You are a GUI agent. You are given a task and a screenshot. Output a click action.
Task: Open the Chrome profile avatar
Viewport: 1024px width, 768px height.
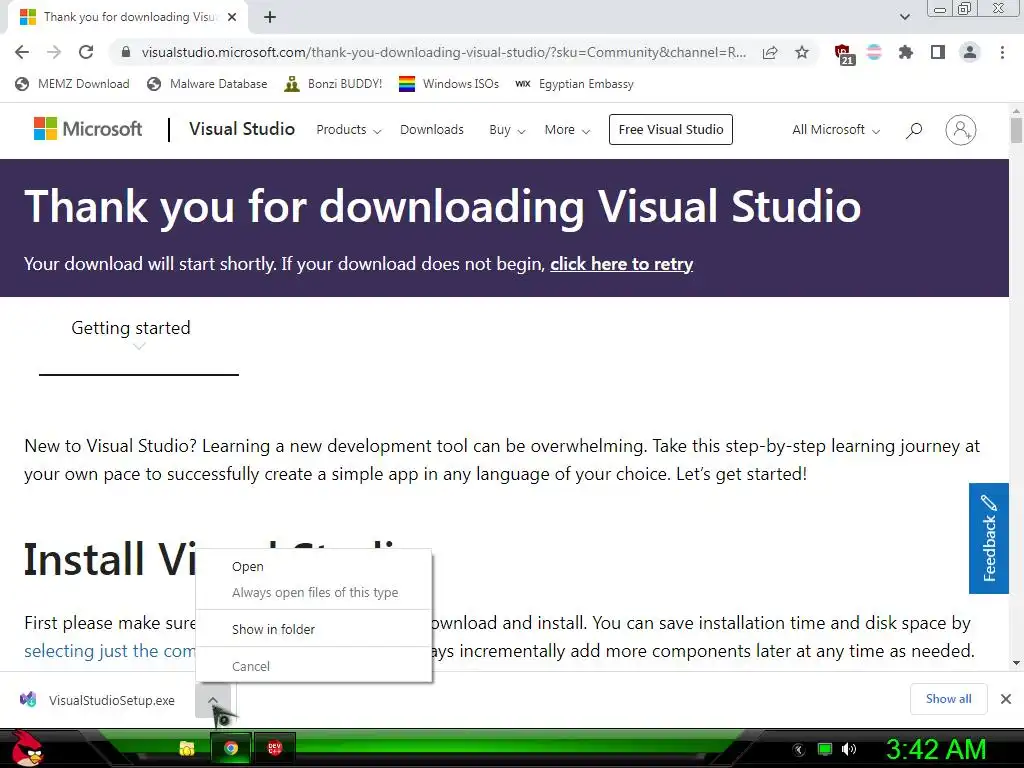point(970,52)
